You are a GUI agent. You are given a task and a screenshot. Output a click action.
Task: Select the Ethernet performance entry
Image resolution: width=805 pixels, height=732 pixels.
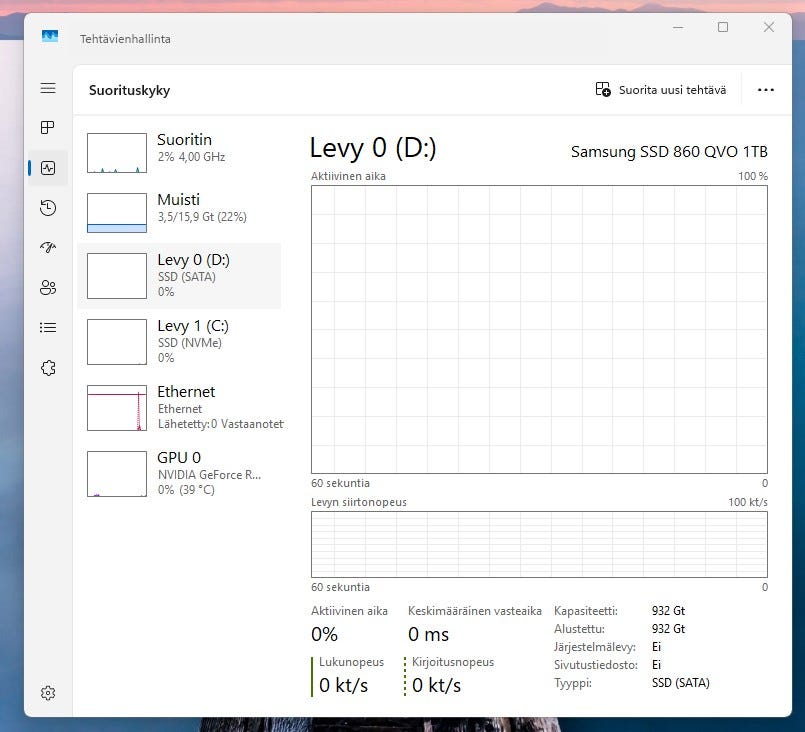(x=178, y=407)
